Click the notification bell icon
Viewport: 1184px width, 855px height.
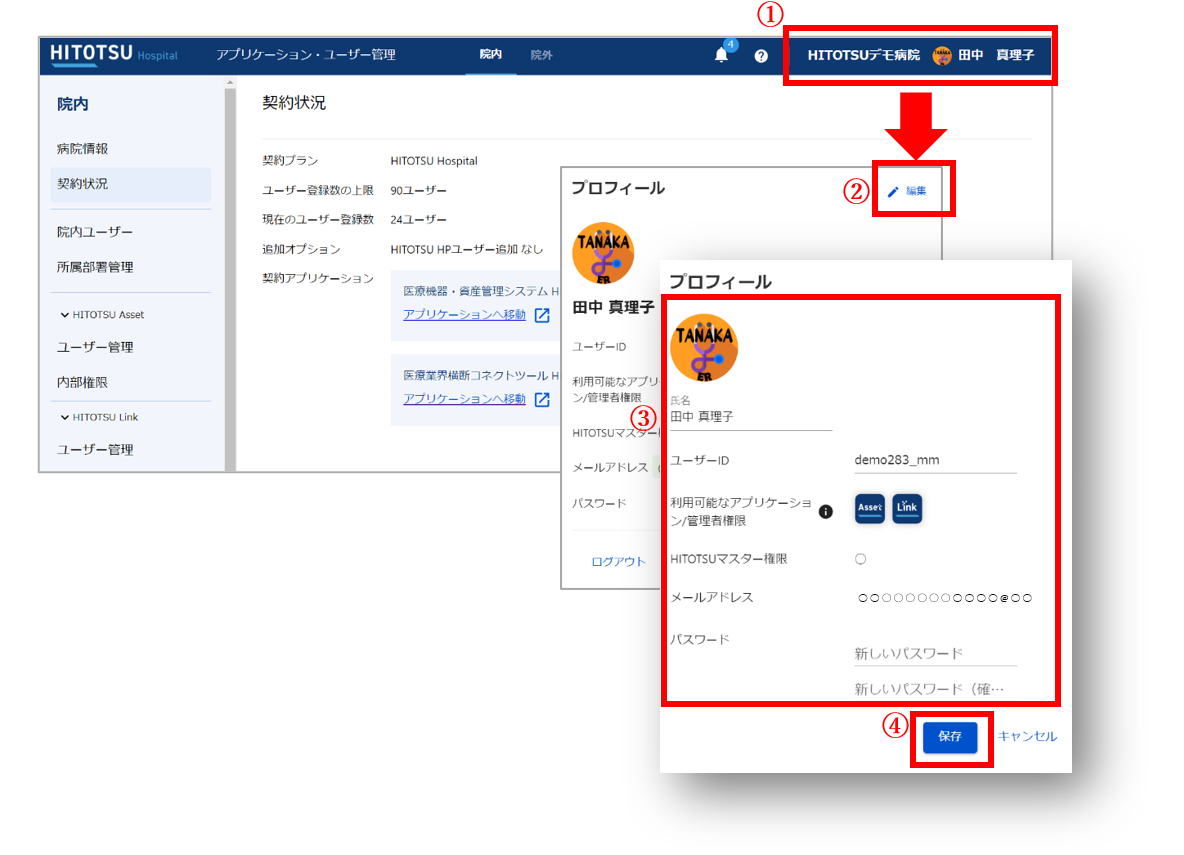[x=721, y=56]
